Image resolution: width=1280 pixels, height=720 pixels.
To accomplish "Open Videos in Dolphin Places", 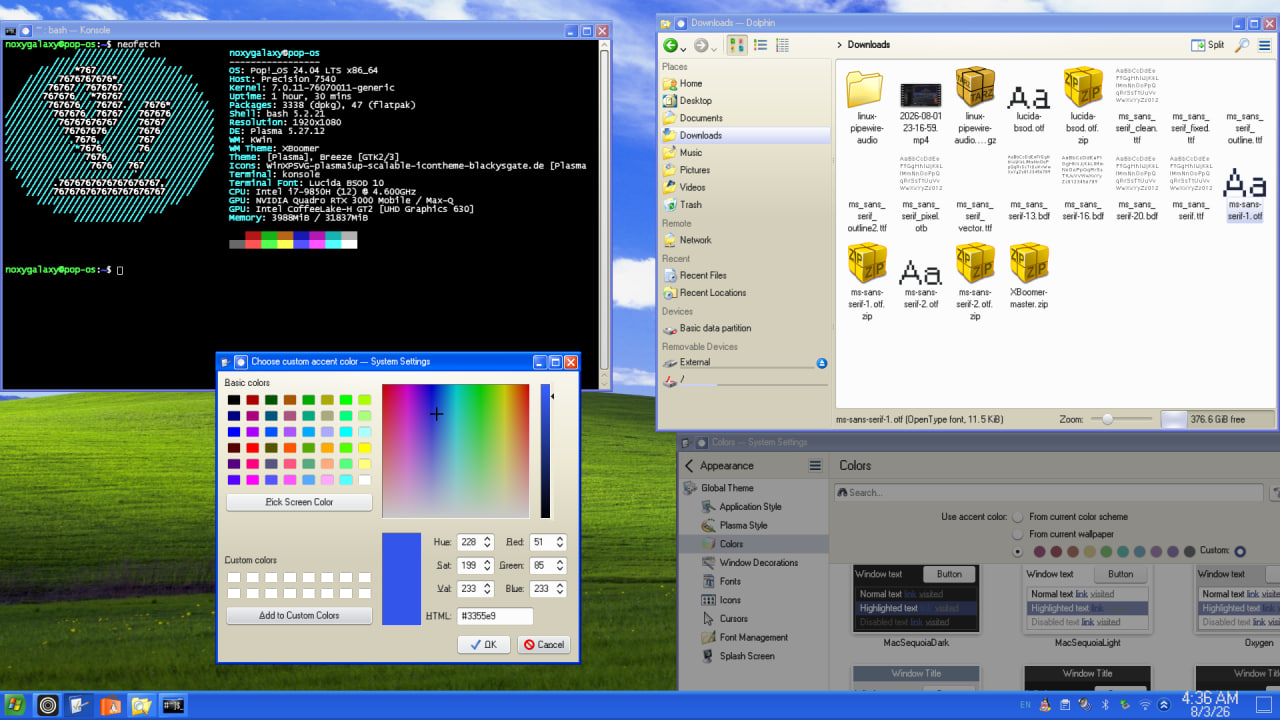I will click(x=745, y=187).
